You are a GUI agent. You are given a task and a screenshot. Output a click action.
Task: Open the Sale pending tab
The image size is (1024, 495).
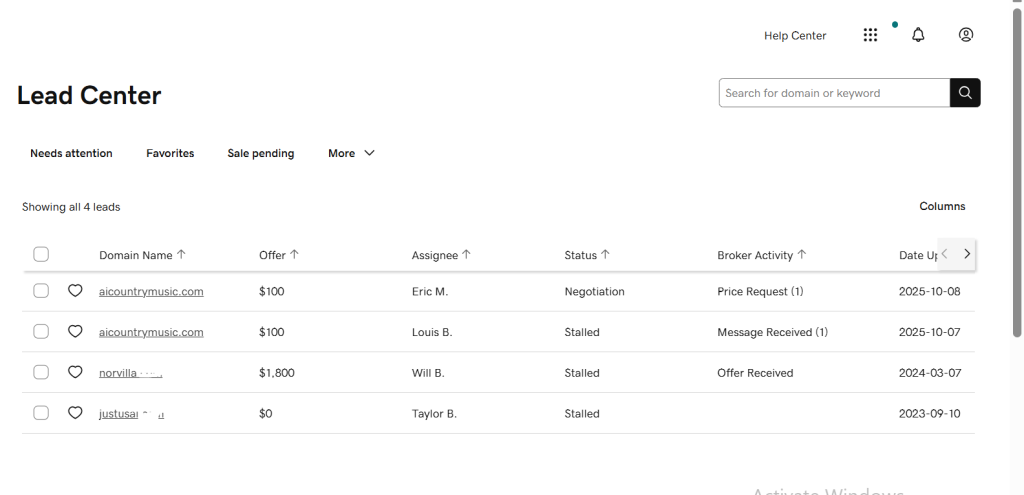[261, 153]
